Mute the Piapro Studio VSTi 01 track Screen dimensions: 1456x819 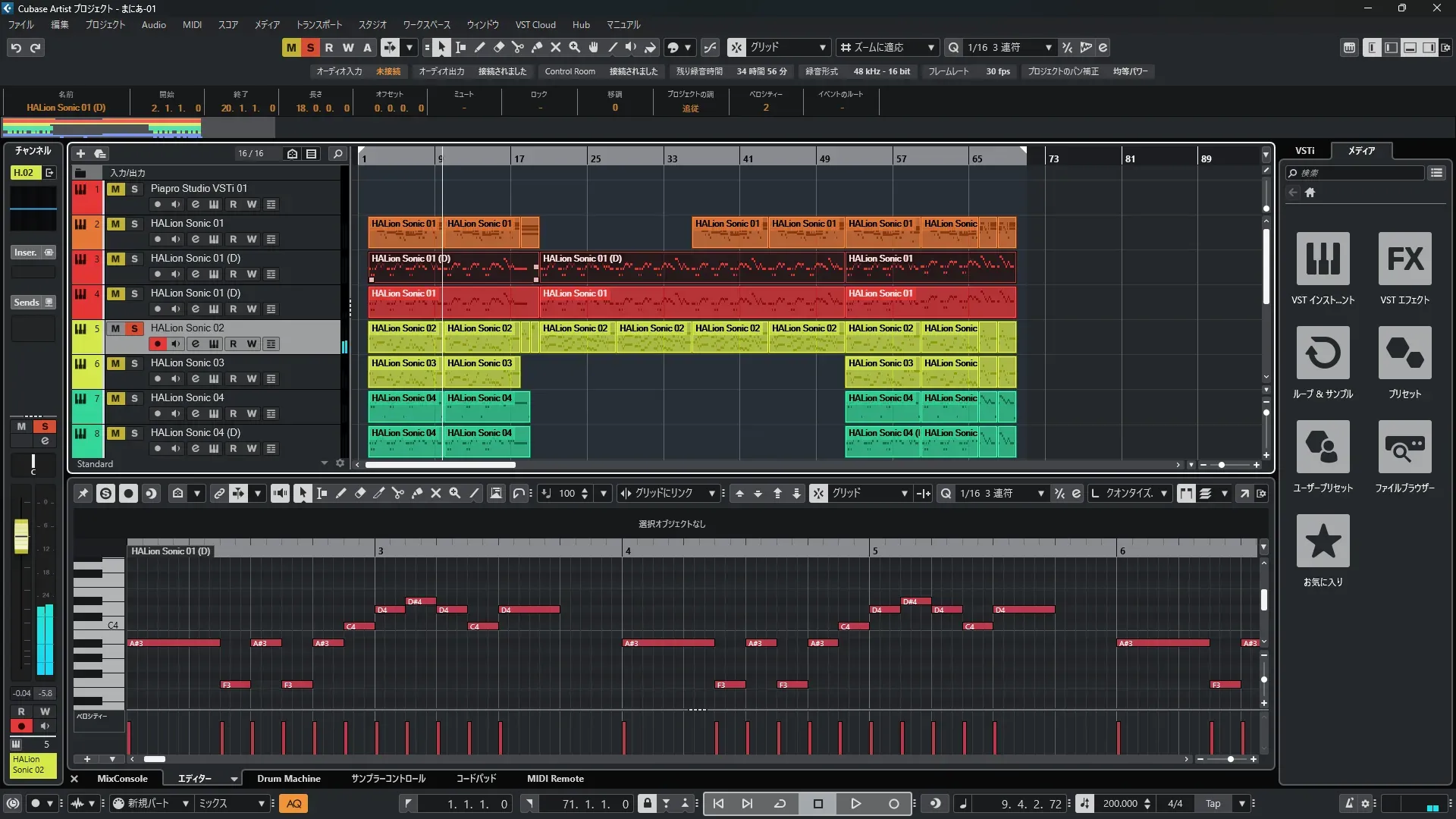115,189
